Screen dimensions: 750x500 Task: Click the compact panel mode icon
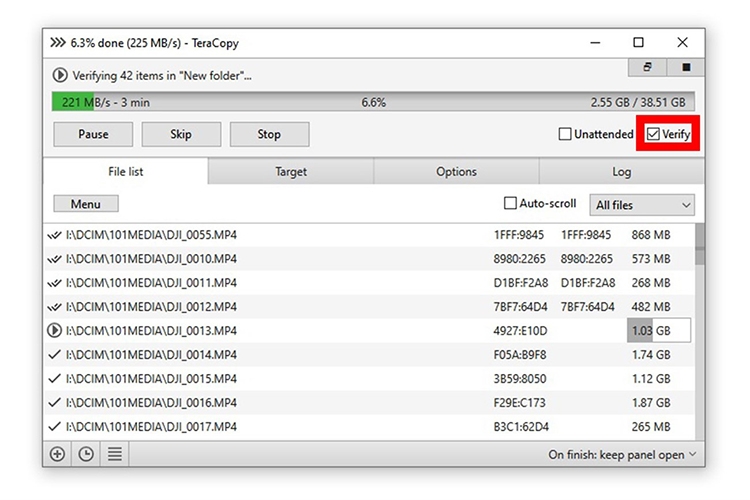pyautogui.click(x=647, y=67)
